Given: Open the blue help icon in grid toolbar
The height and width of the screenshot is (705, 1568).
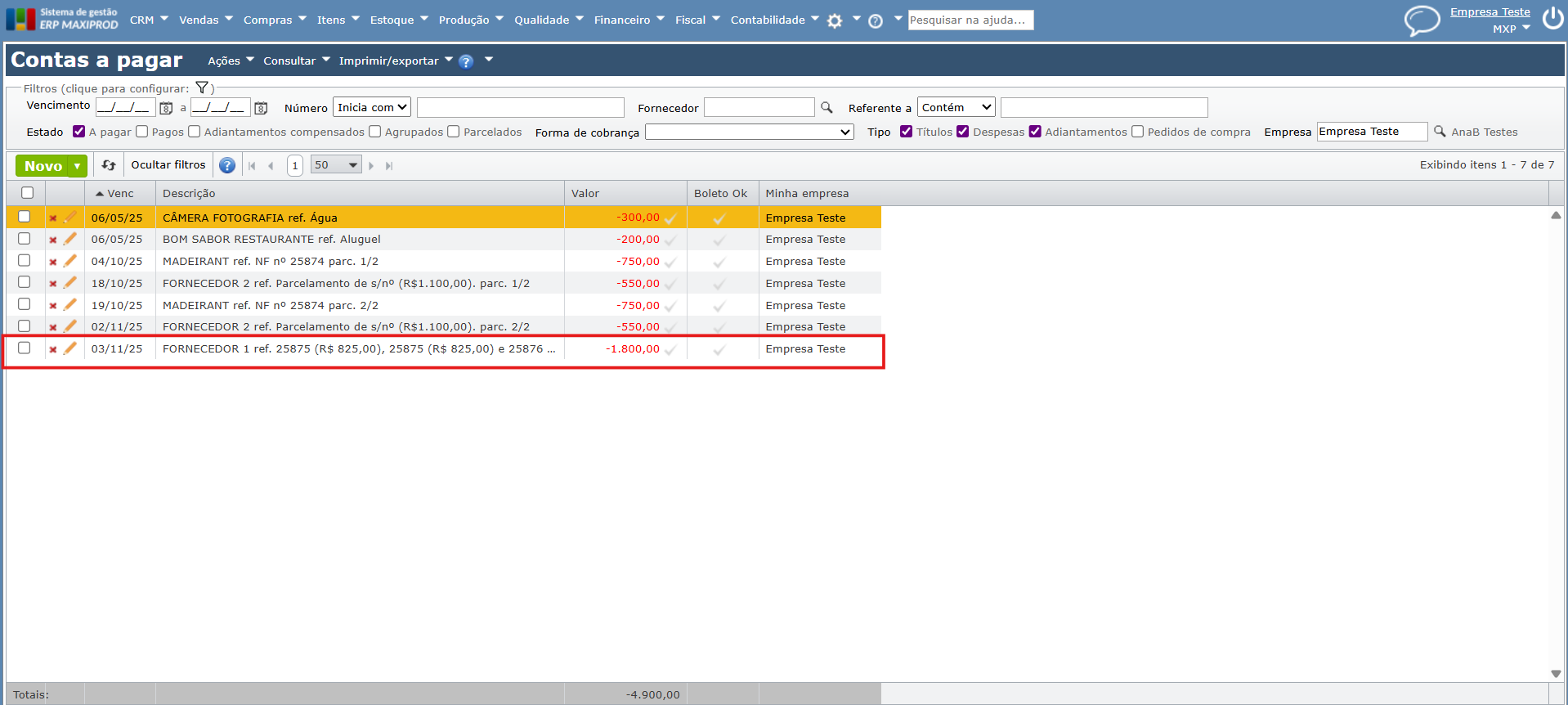Looking at the screenshot, I should tap(227, 165).
